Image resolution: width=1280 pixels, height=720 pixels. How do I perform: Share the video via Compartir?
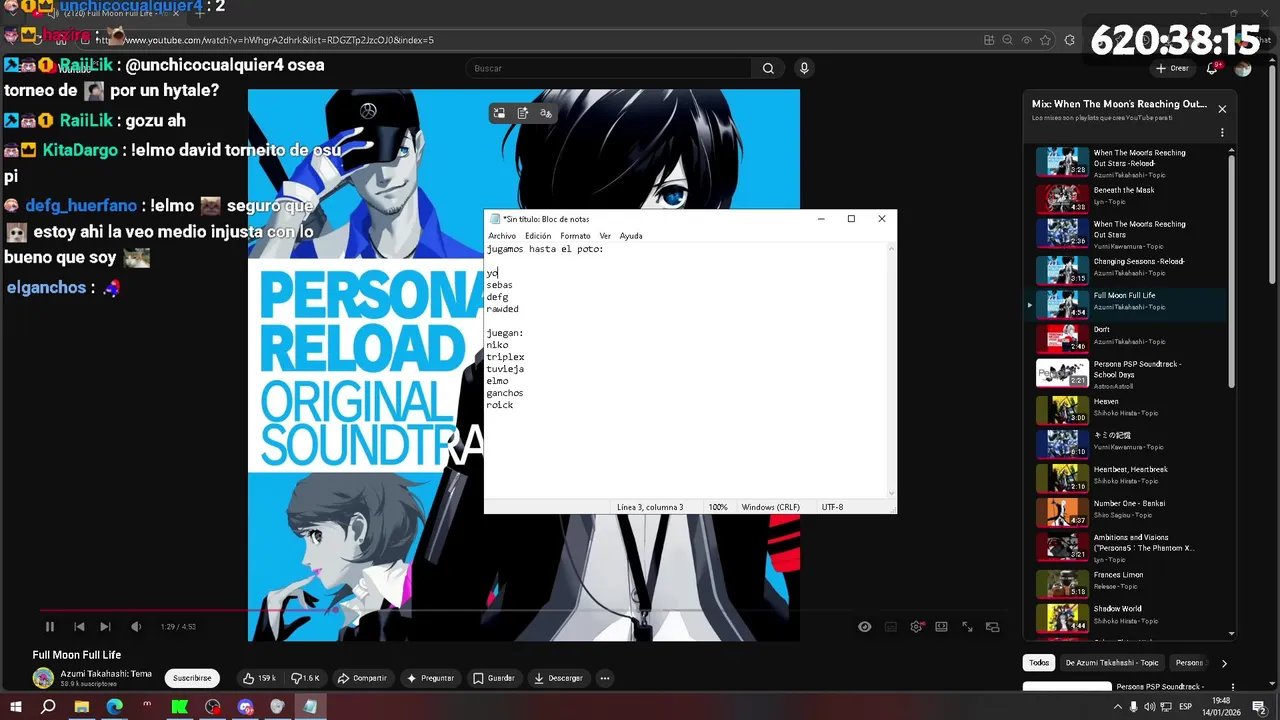362,678
